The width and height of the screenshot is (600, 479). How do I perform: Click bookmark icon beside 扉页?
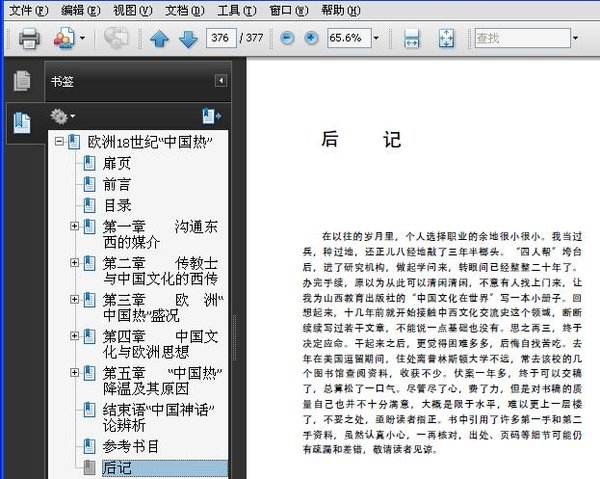pyautogui.click(x=89, y=163)
